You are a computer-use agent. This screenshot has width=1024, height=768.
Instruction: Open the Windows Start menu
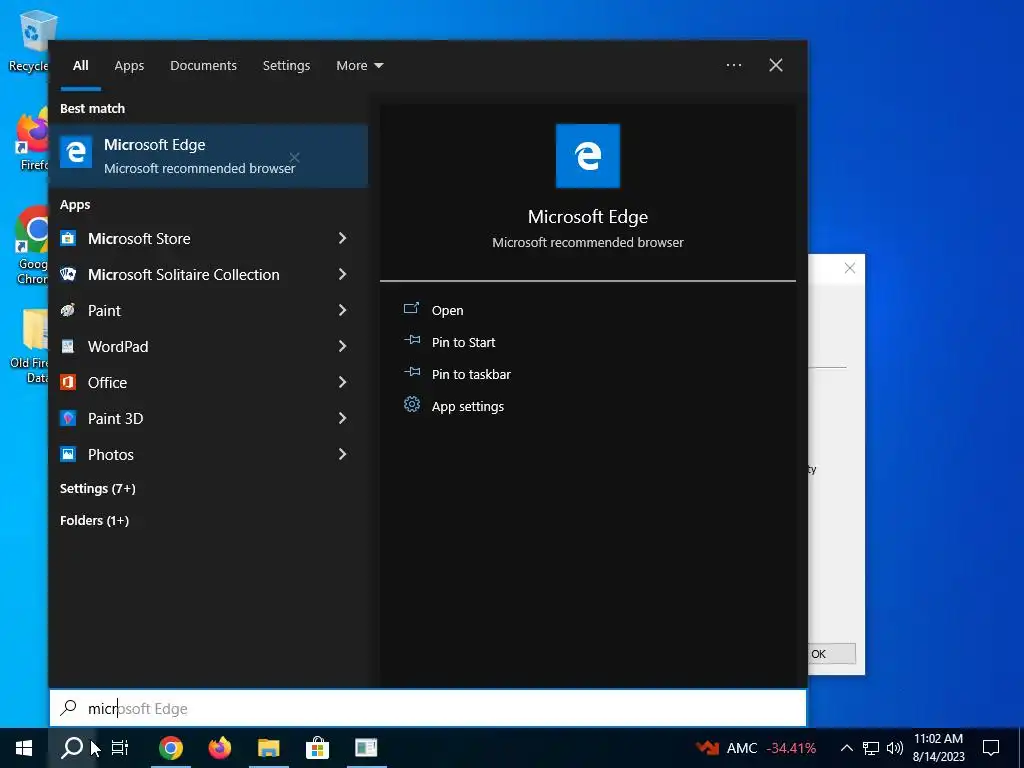tap(24, 748)
